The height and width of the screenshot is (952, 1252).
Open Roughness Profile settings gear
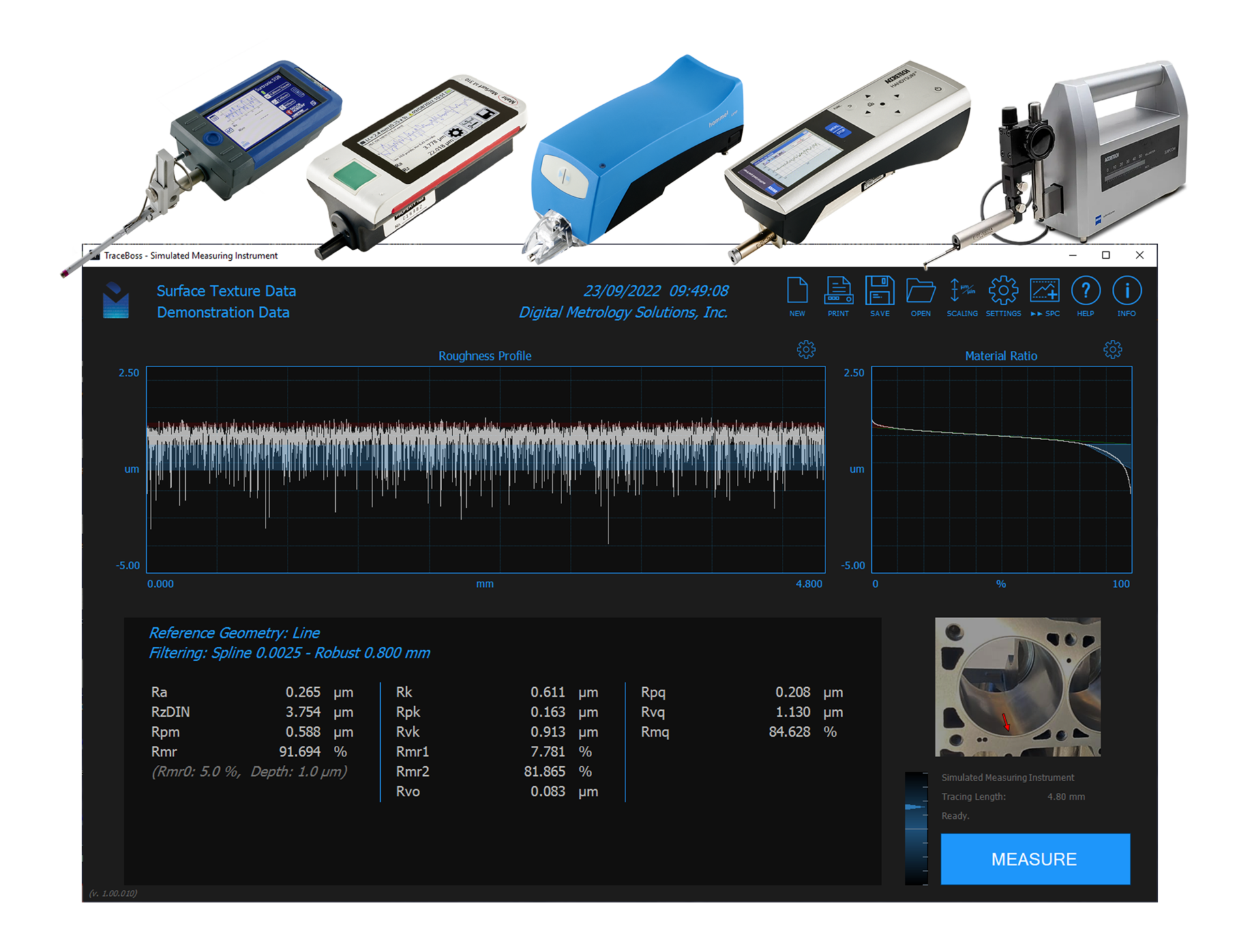(x=807, y=349)
